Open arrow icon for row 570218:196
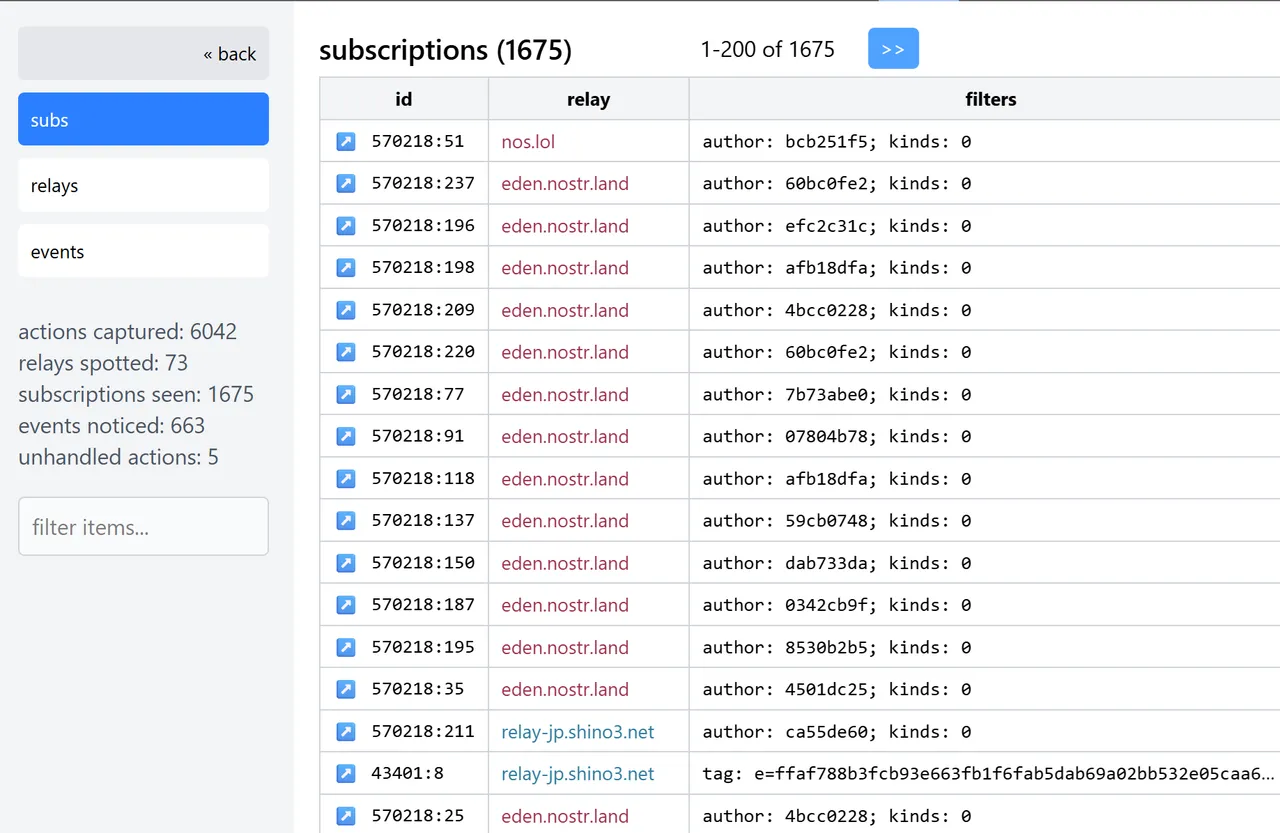This screenshot has width=1280, height=833. (345, 226)
